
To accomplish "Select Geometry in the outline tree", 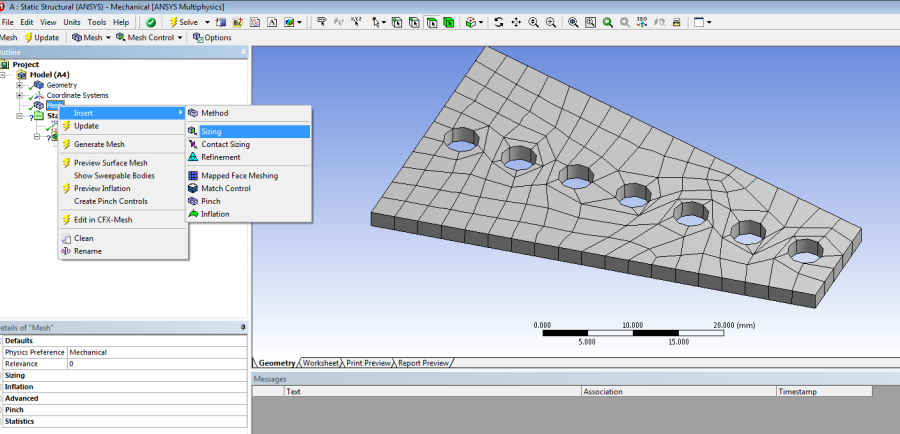I will [x=61, y=85].
